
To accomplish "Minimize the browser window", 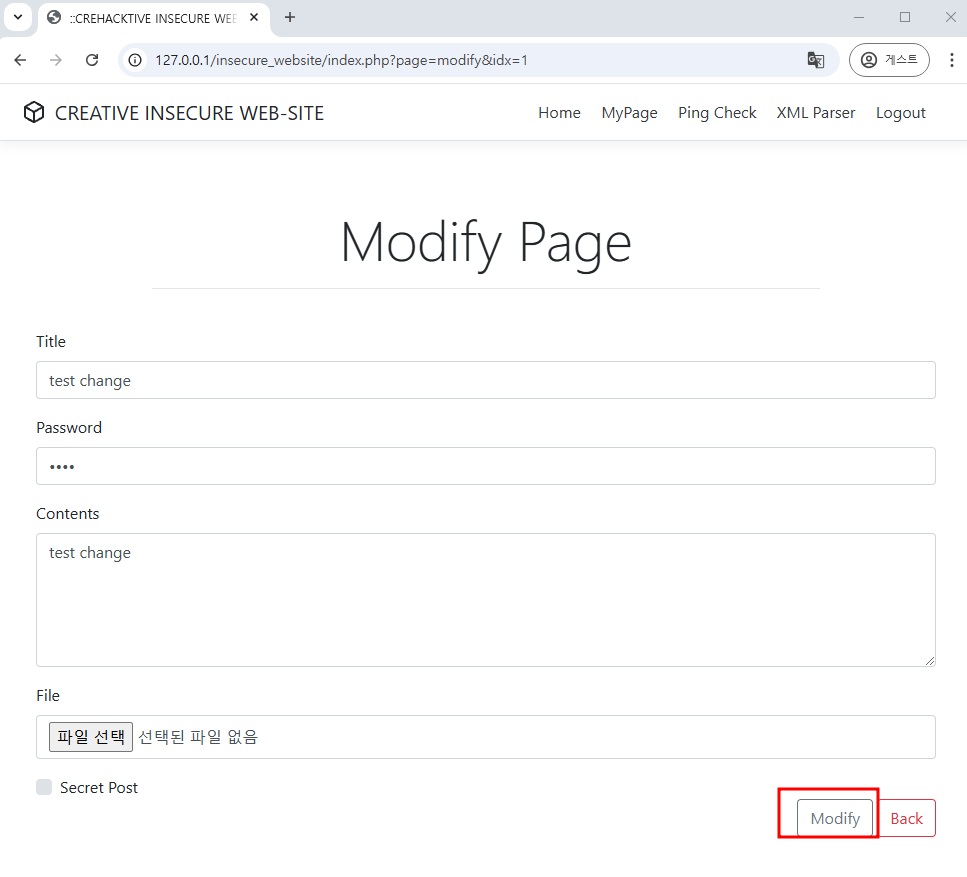I will (x=858, y=17).
